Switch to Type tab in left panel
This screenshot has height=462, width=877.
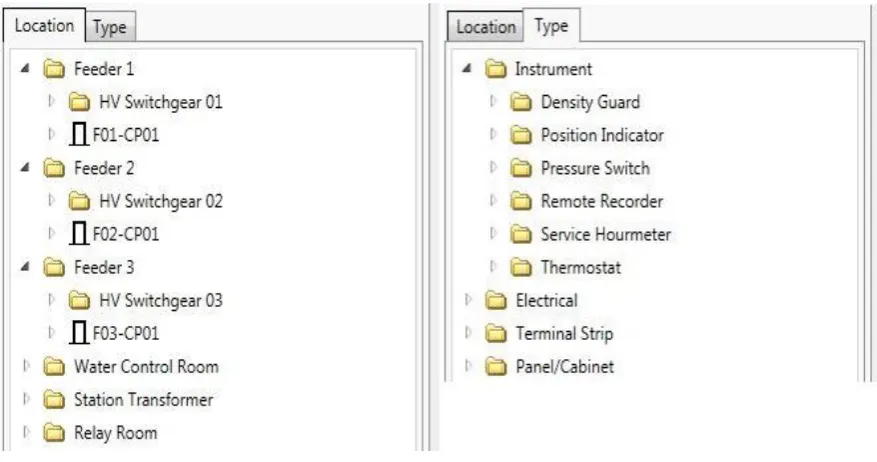point(110,27)
